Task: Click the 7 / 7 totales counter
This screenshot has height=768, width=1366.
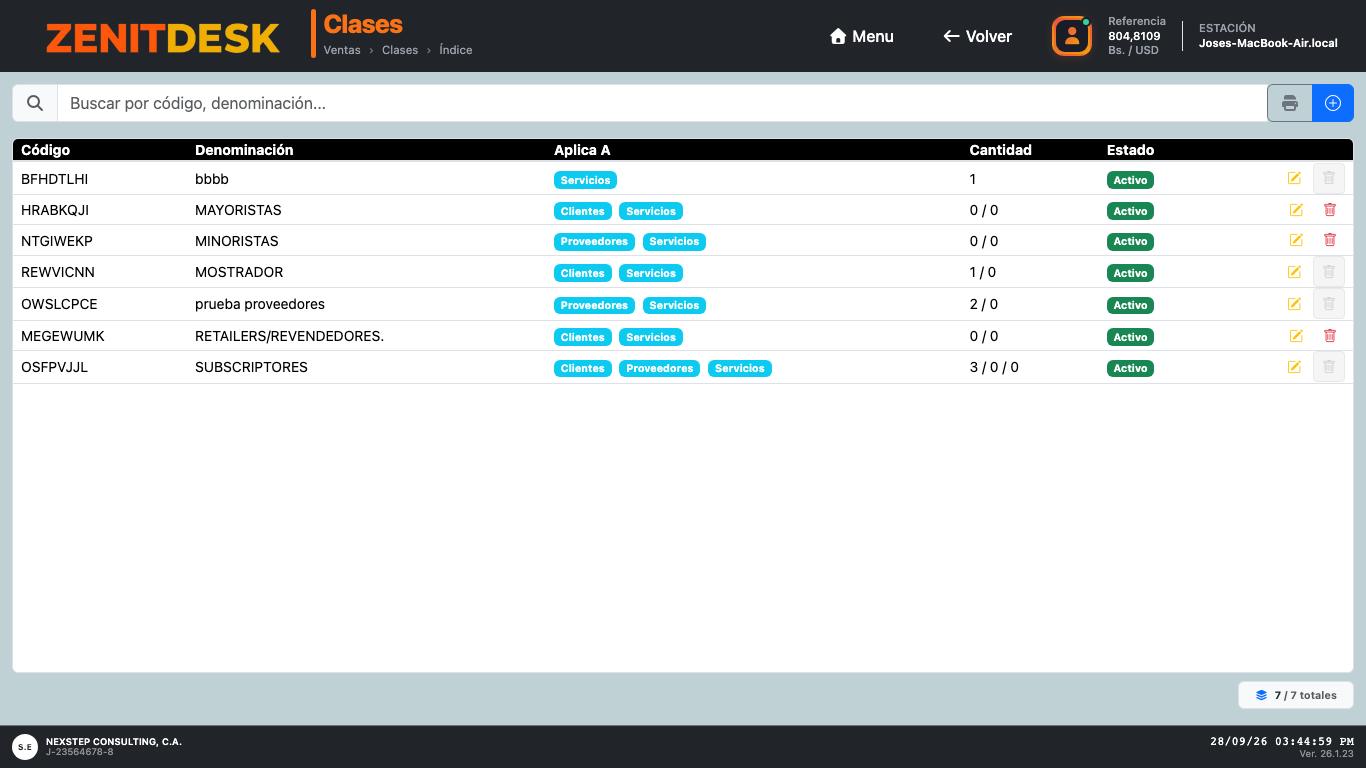Action: tap(1296, 695)
